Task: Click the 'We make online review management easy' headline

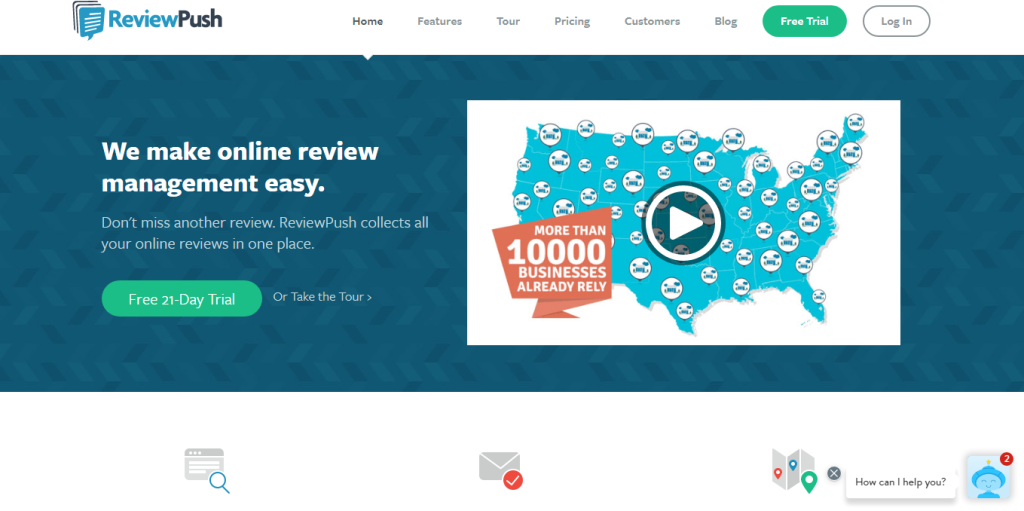Action: click(240, 167)
